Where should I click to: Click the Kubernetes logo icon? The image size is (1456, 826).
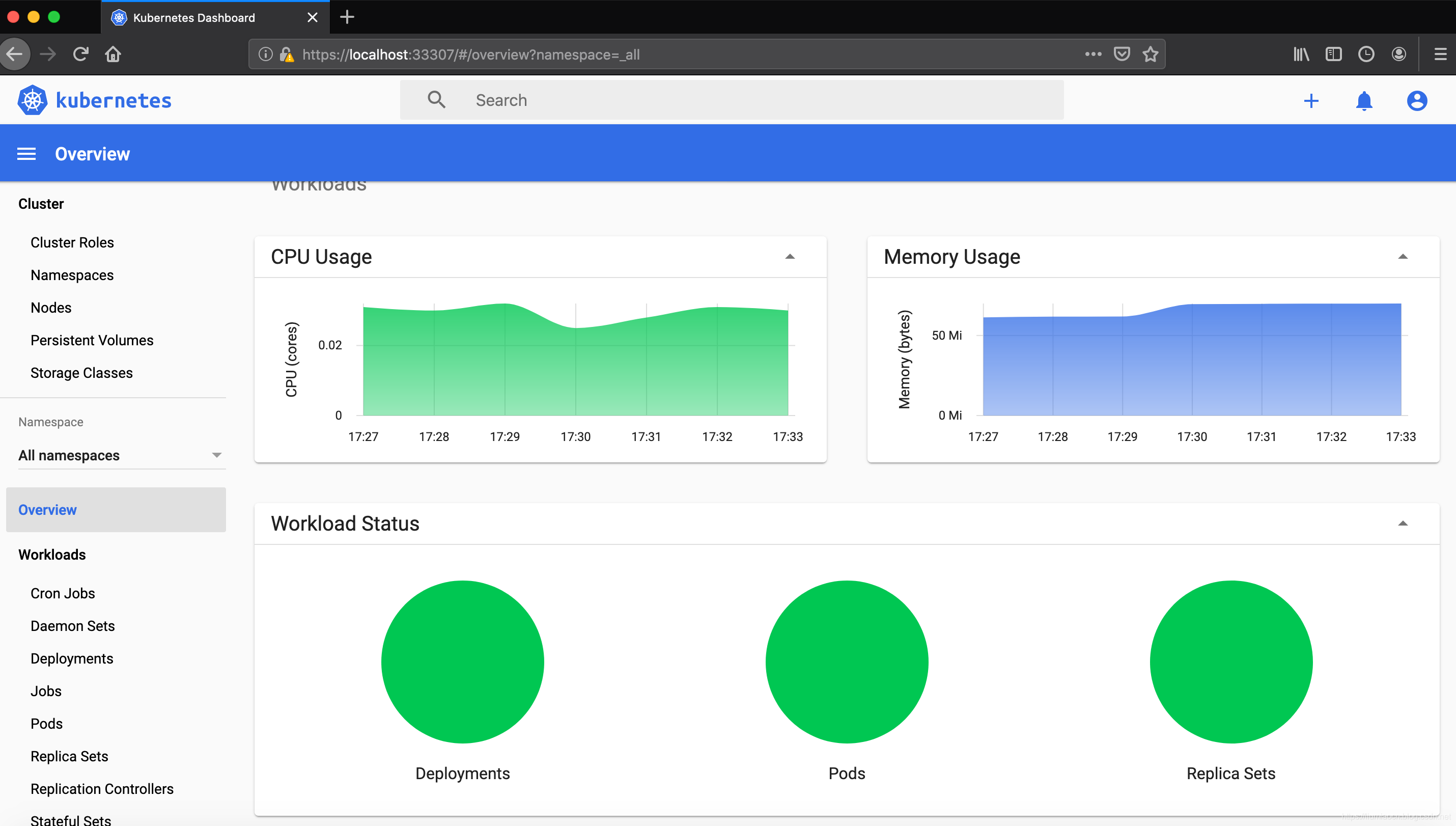pyautogui.click(x=33, y=100)
